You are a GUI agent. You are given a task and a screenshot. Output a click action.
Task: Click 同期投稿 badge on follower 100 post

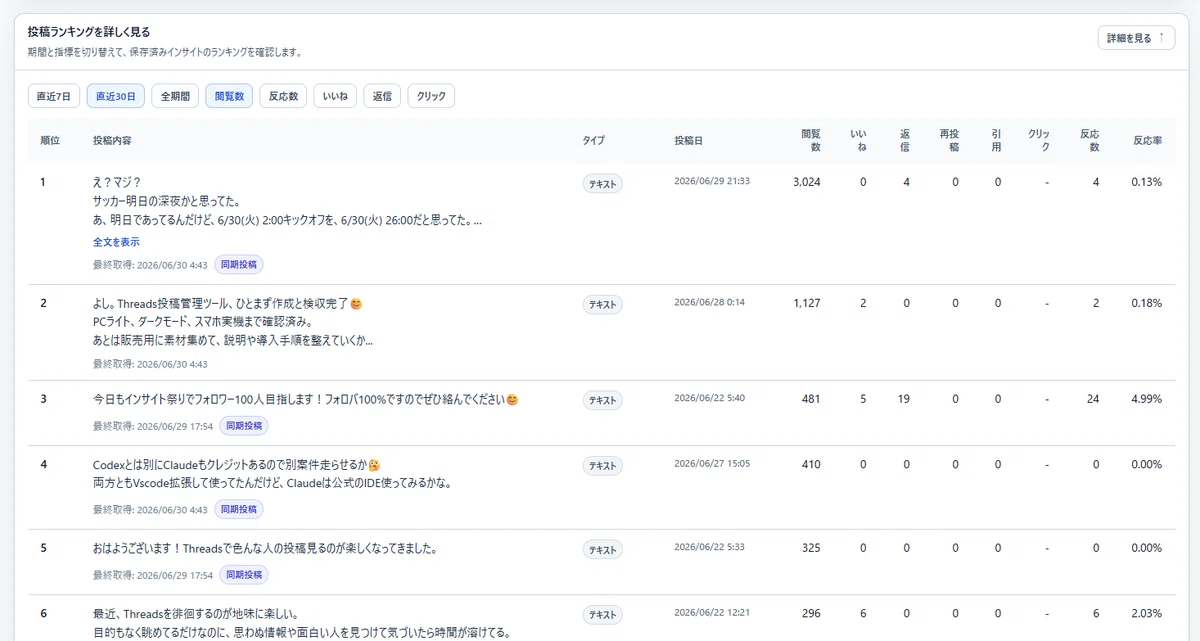click(x=243, y=425)
